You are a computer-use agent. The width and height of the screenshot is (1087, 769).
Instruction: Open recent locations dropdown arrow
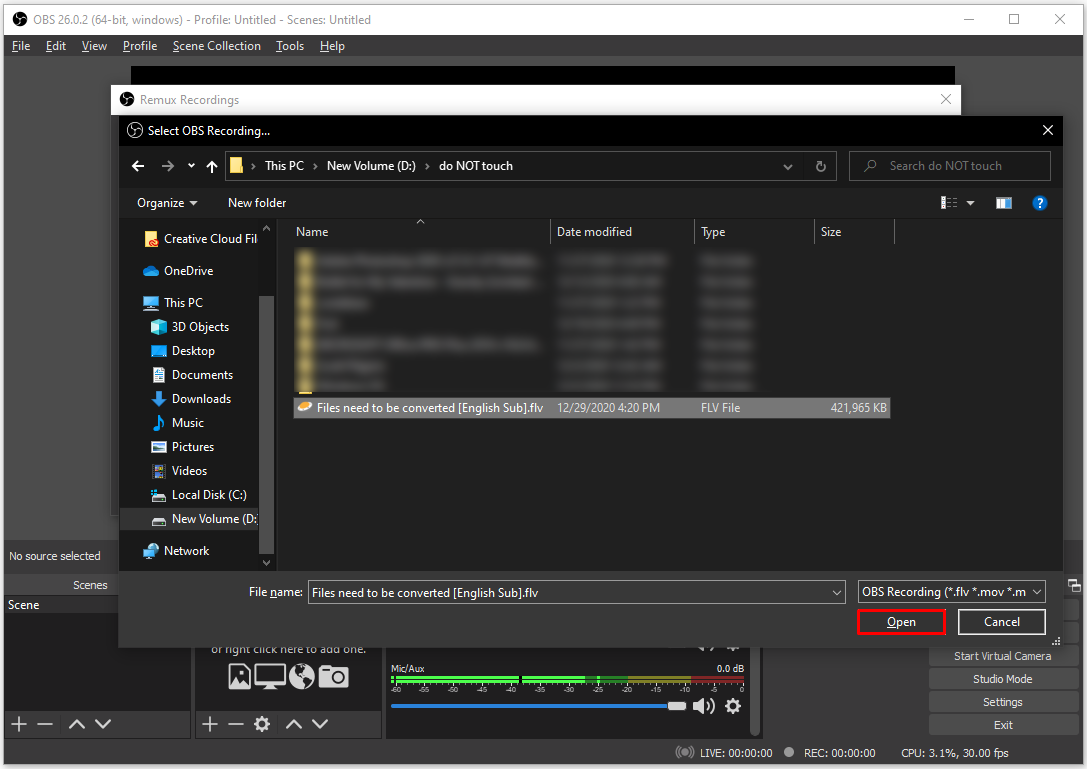191,166
